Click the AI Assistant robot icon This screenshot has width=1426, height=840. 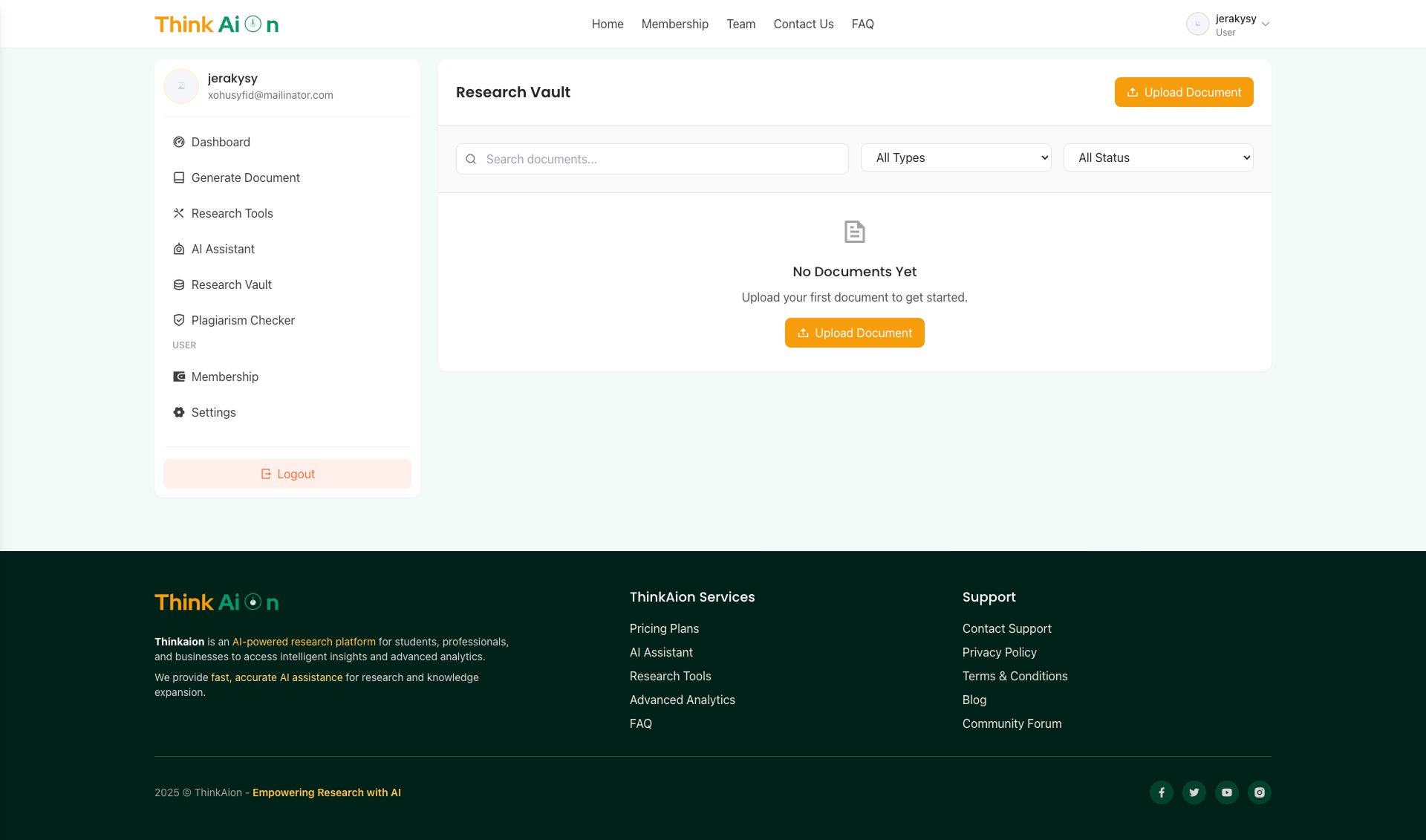click(179, 249)
